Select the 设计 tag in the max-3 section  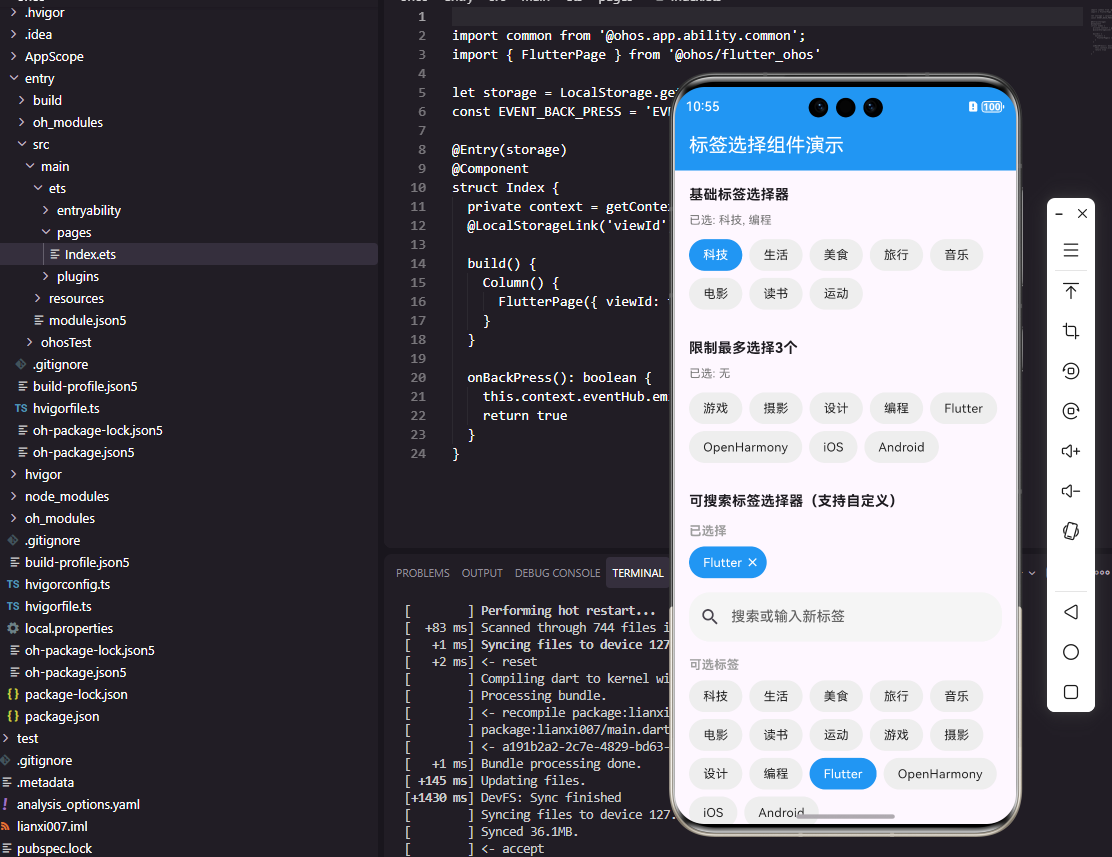tap(836, 409)
